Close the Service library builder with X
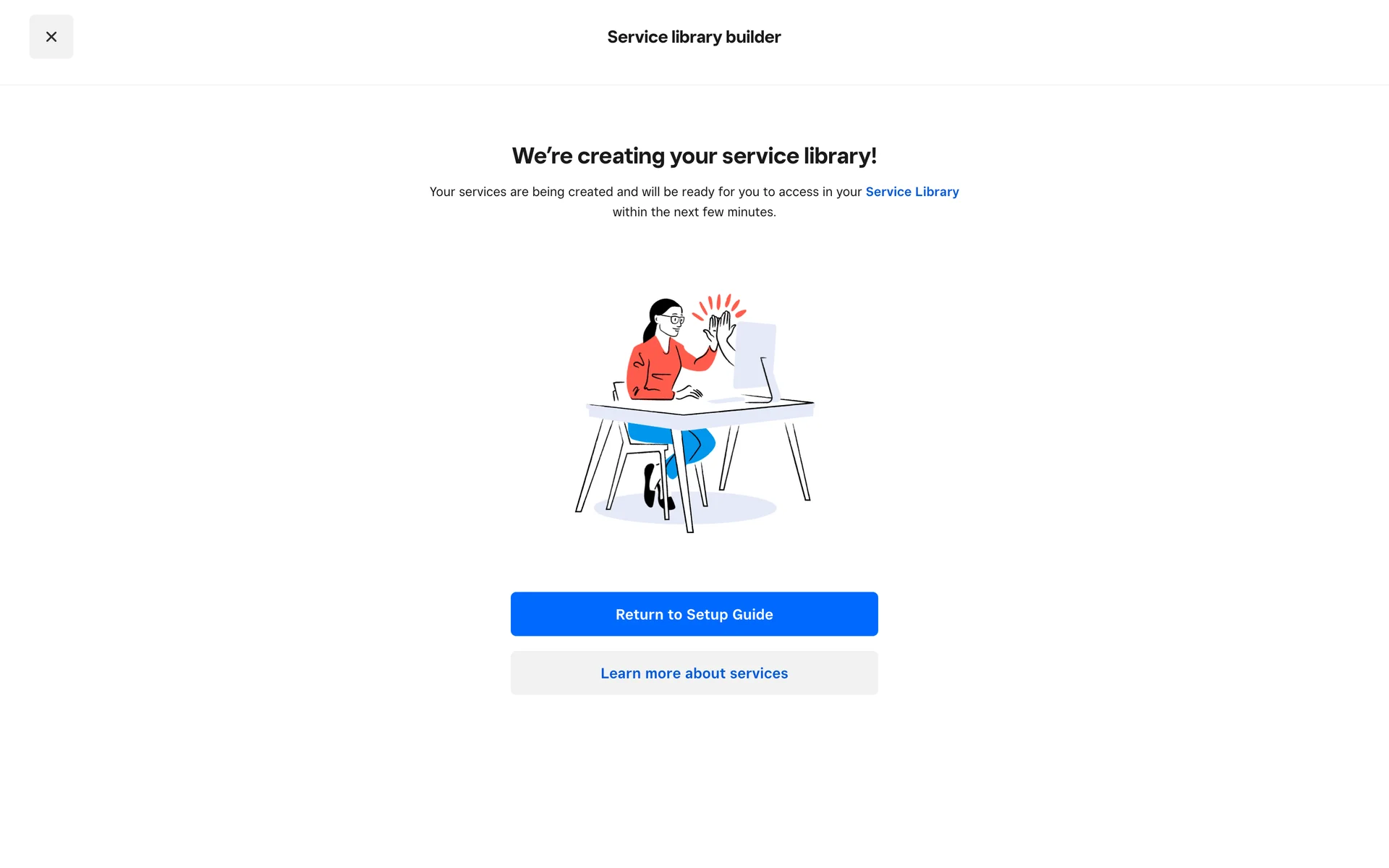Screen dimensions: 1389x868 pyautogui.click(x=51, y=37)
